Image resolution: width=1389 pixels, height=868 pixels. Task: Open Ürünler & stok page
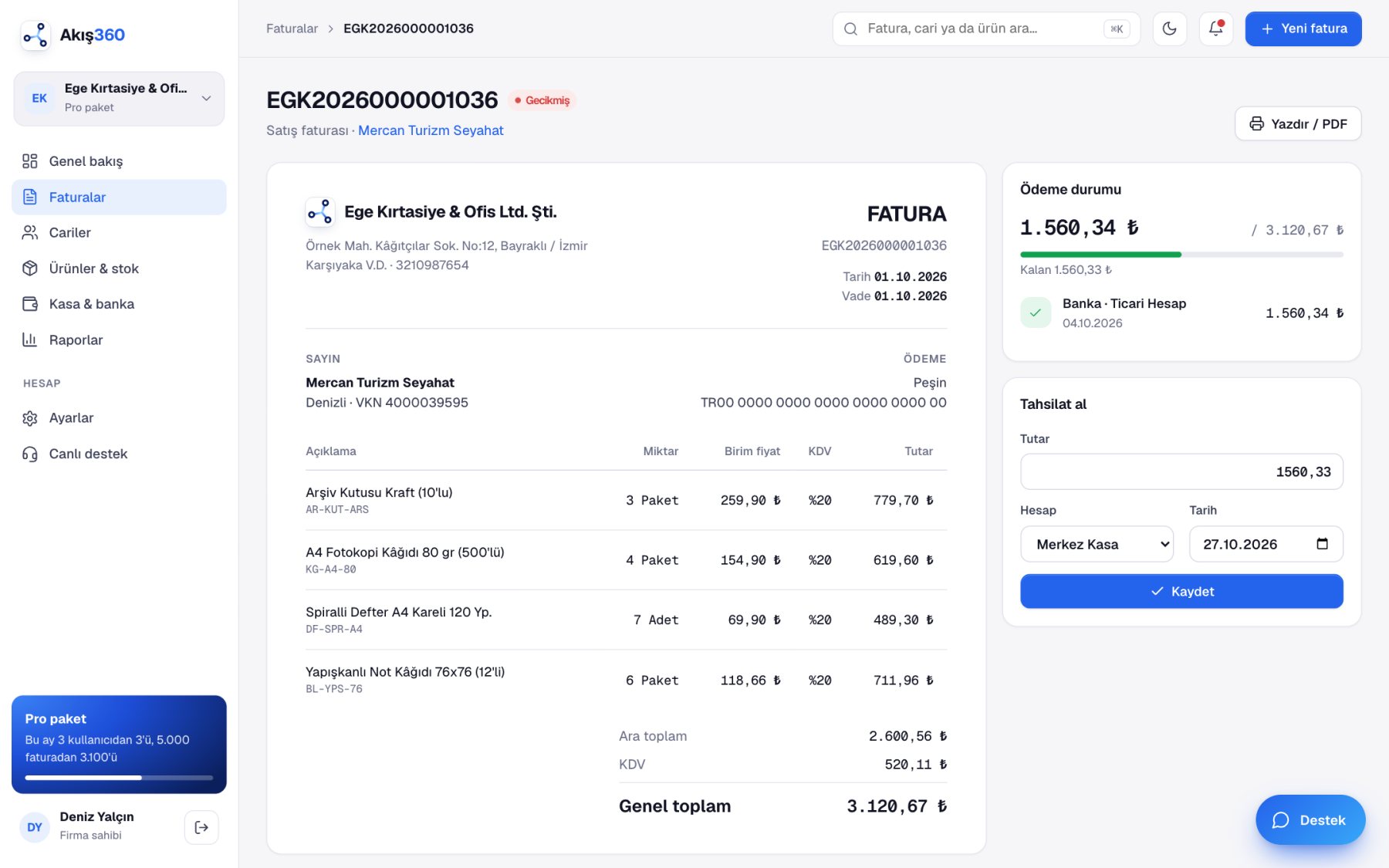coord(119,269)
